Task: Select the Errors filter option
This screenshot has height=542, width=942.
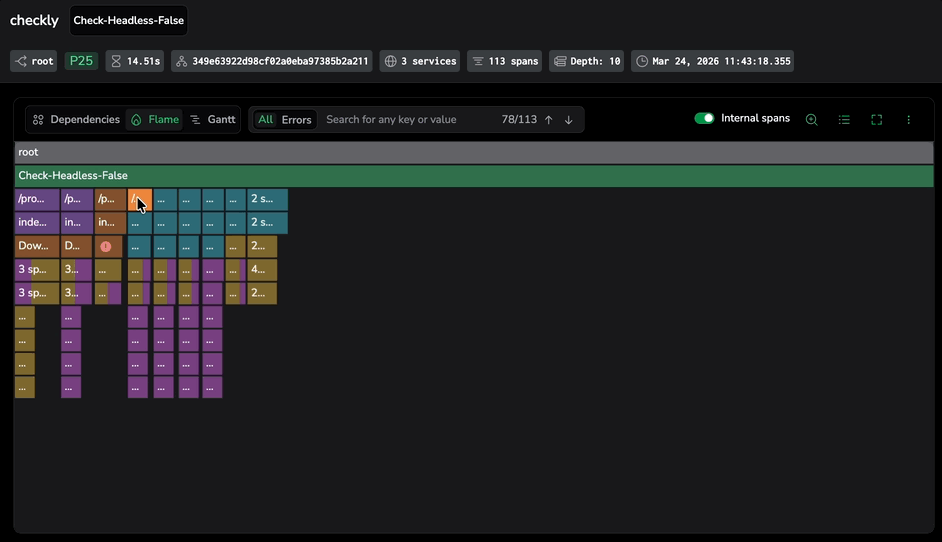Action: click(296, 120)
